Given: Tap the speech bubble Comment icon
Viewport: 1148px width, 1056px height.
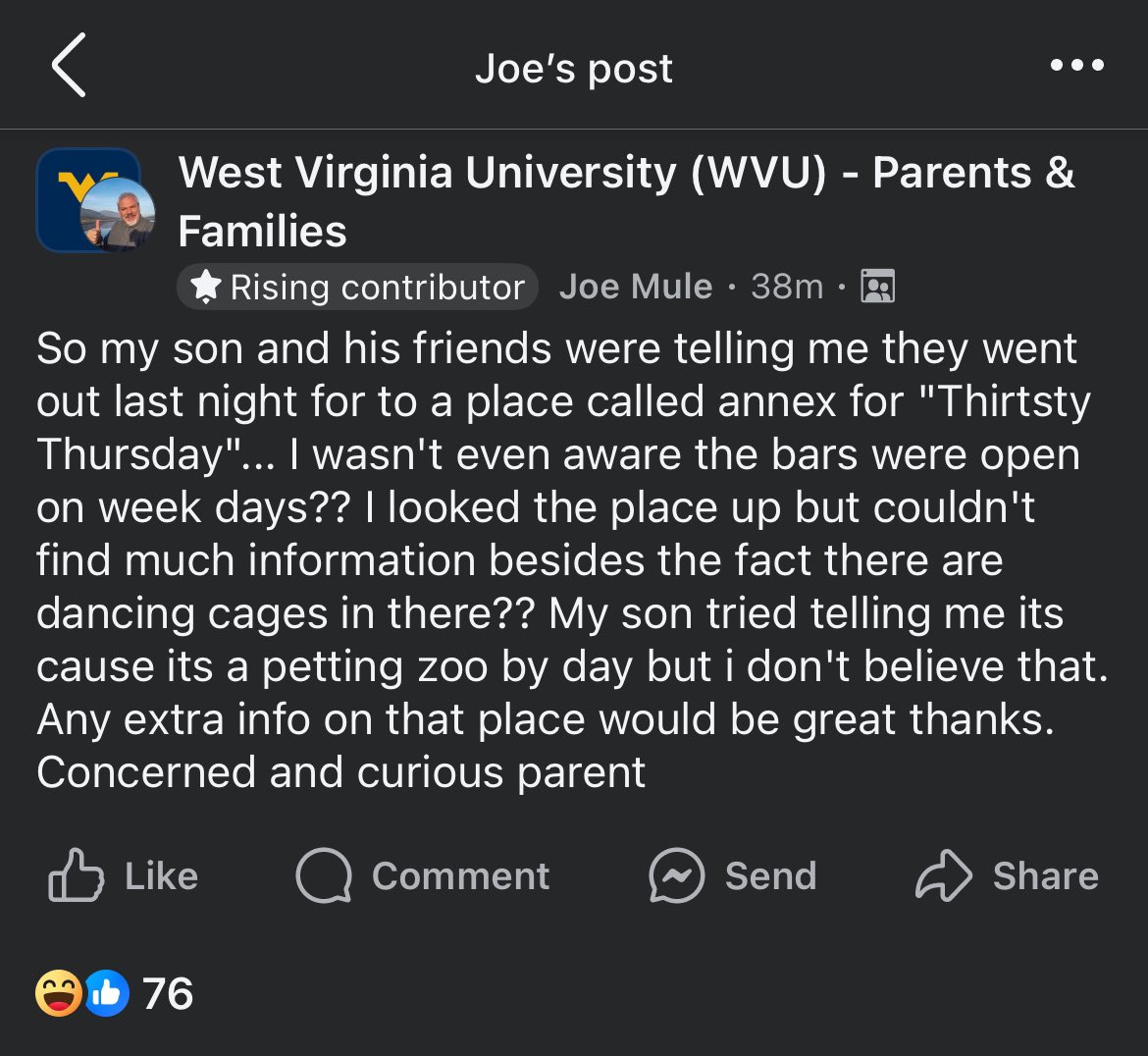Looking at the screenshot, I should click(x=323, y=875).
